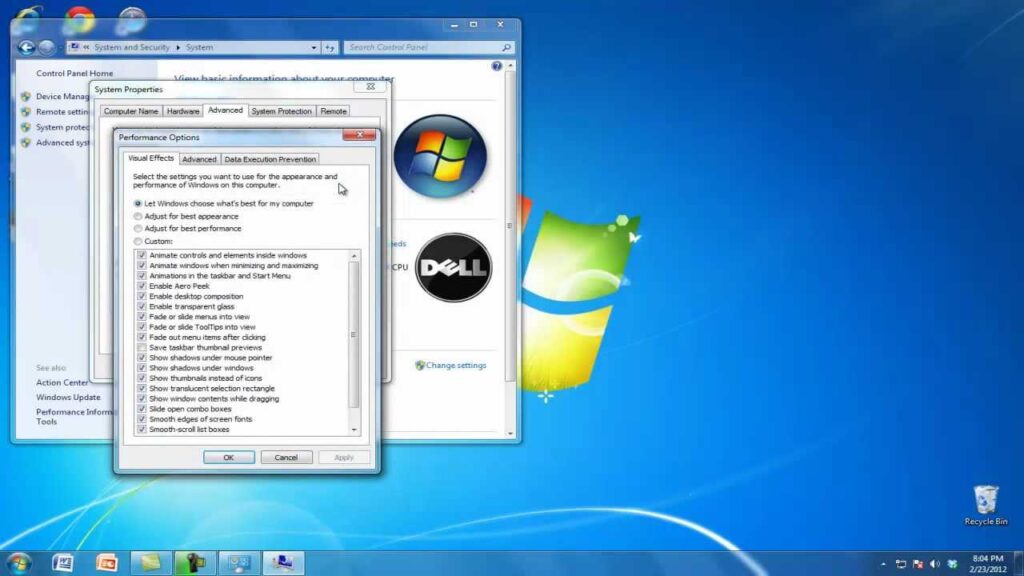Toggle Smooth edges of screen fonts

(142, 419)
